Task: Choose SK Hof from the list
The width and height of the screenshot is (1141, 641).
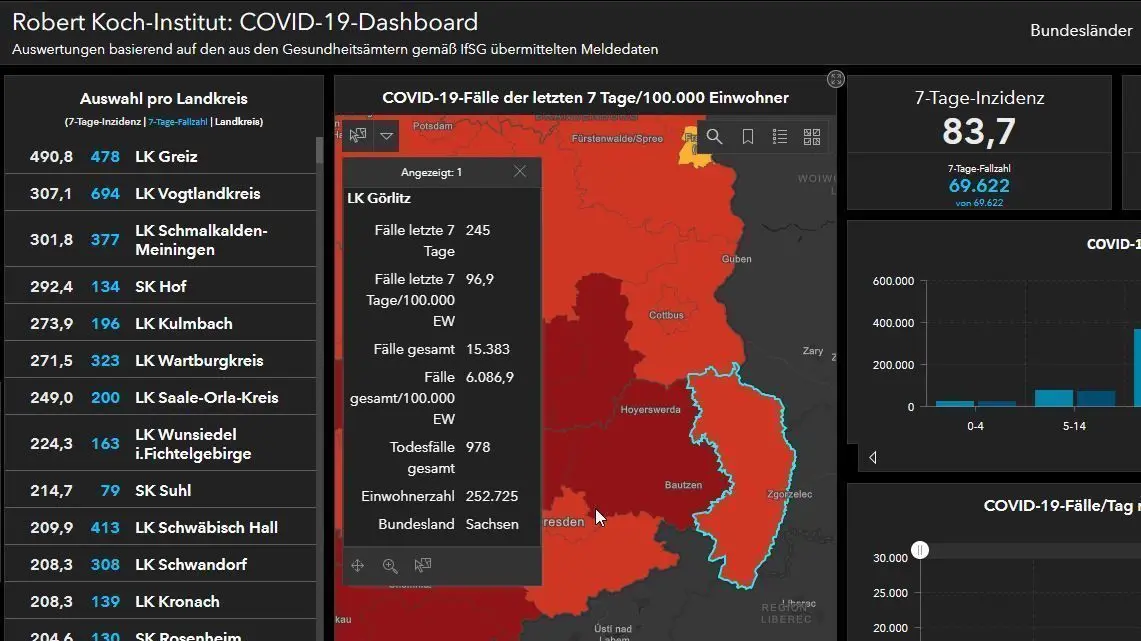Action: point(160,287)
